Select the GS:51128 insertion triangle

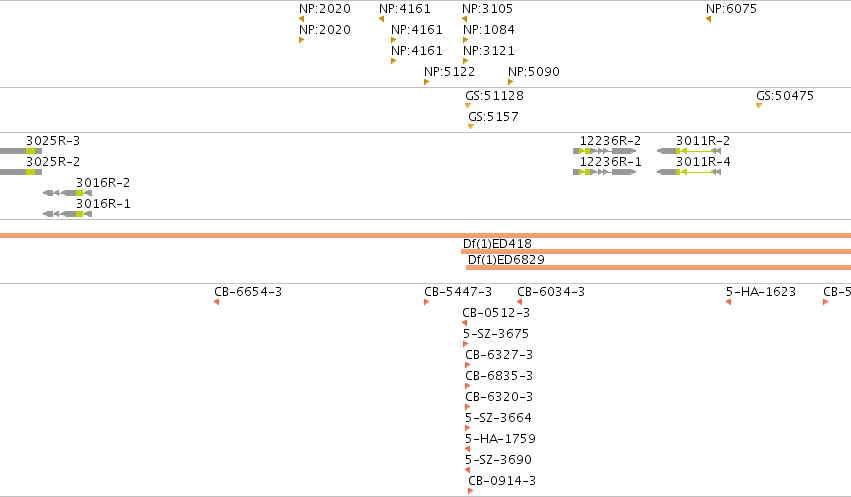[468, 106]
